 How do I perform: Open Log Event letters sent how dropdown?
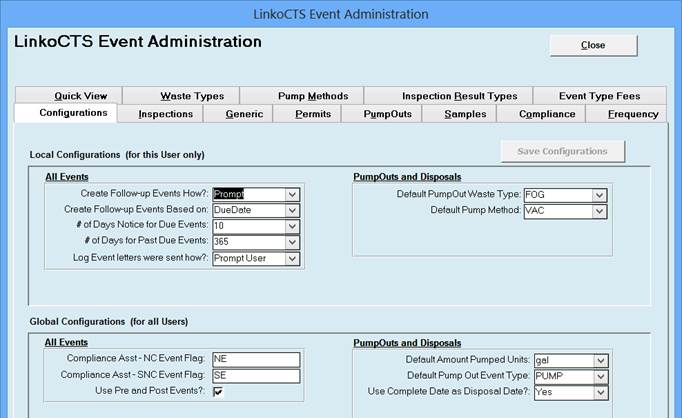pyautogui.click(x=292, y=258)
